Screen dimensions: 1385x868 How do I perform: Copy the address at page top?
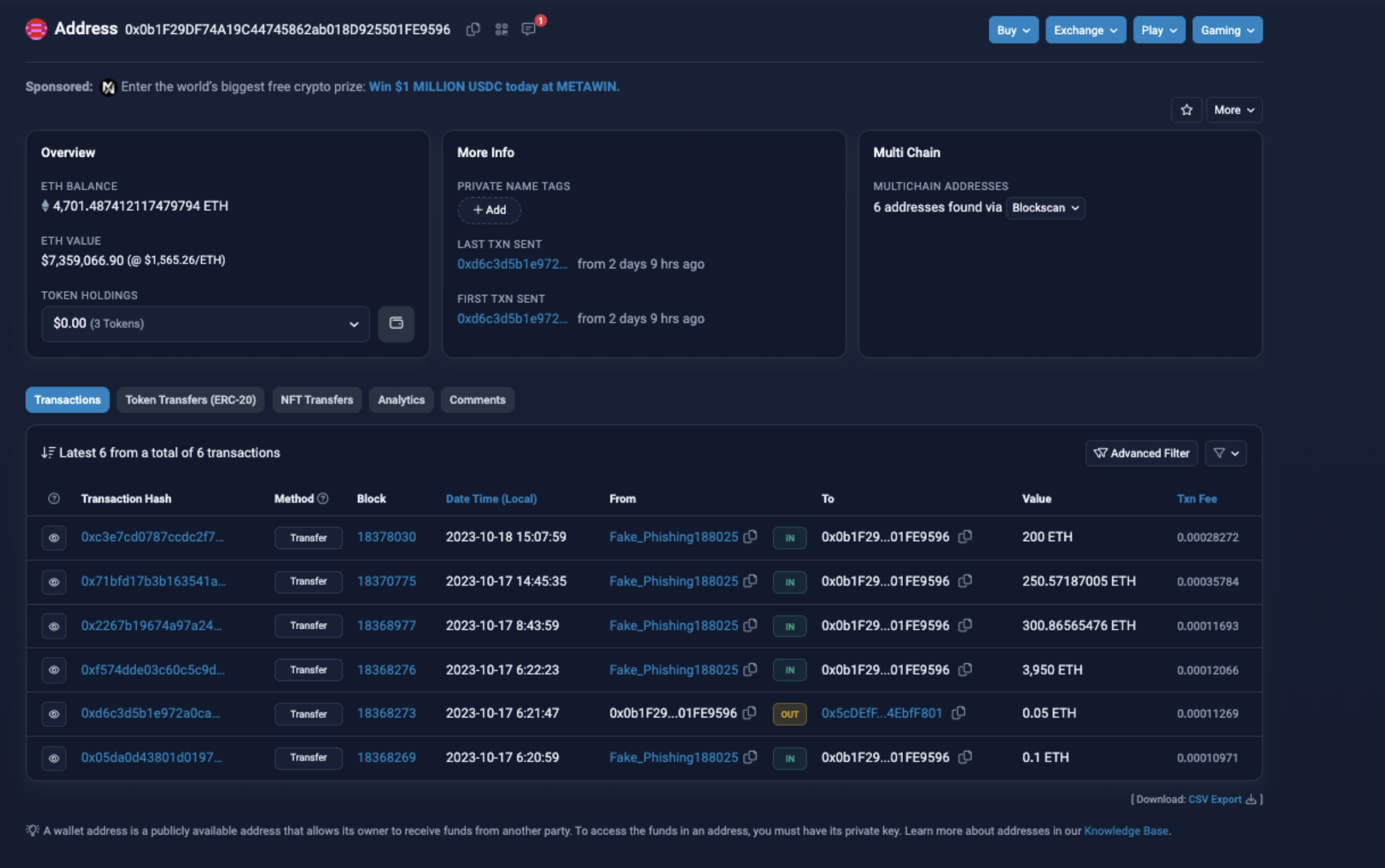473,30
